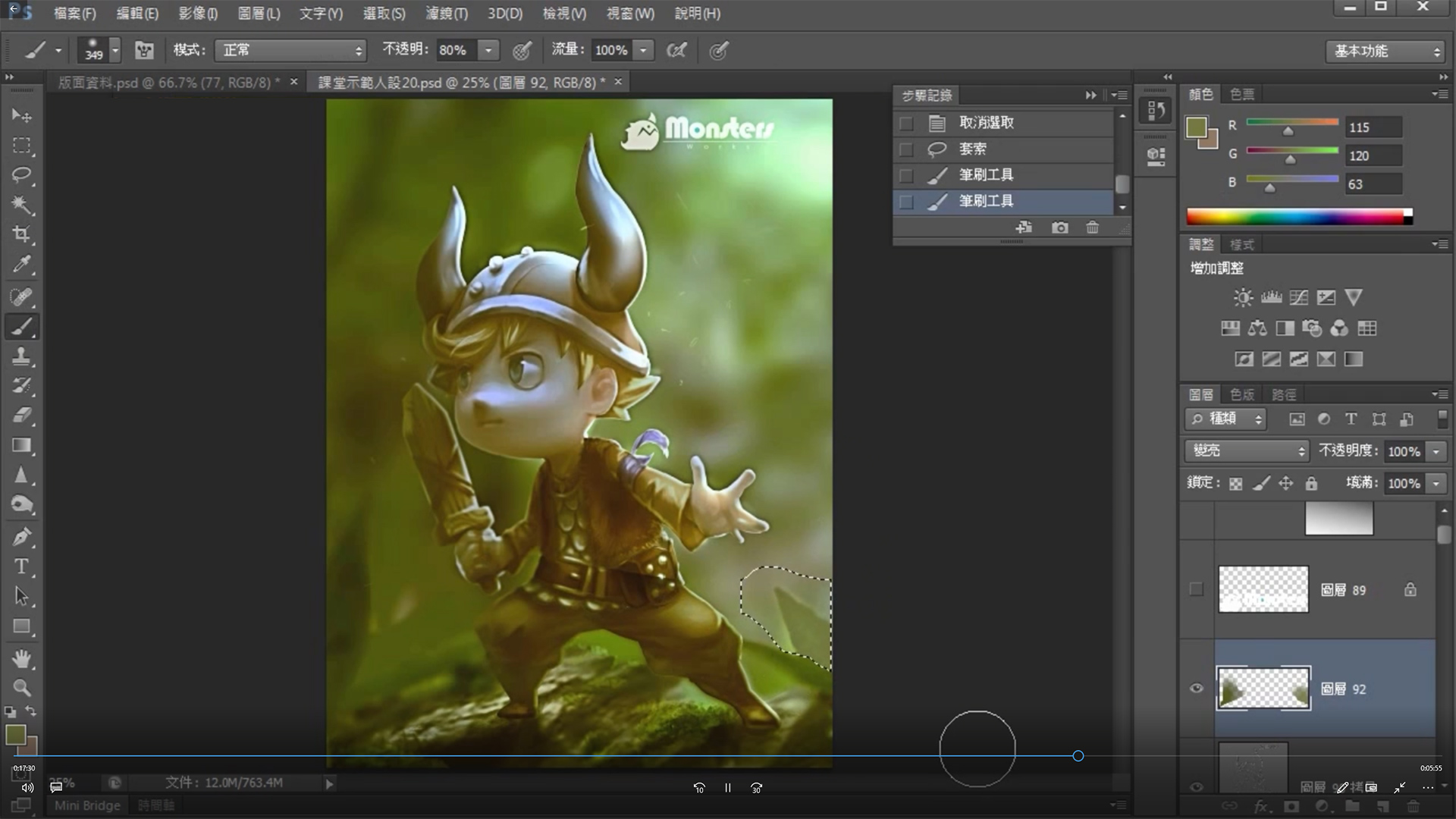Image resolution: width=1456 pixels, height=819 pixels.
Task: Lock all layer attributes
Action: (1311, 484)
